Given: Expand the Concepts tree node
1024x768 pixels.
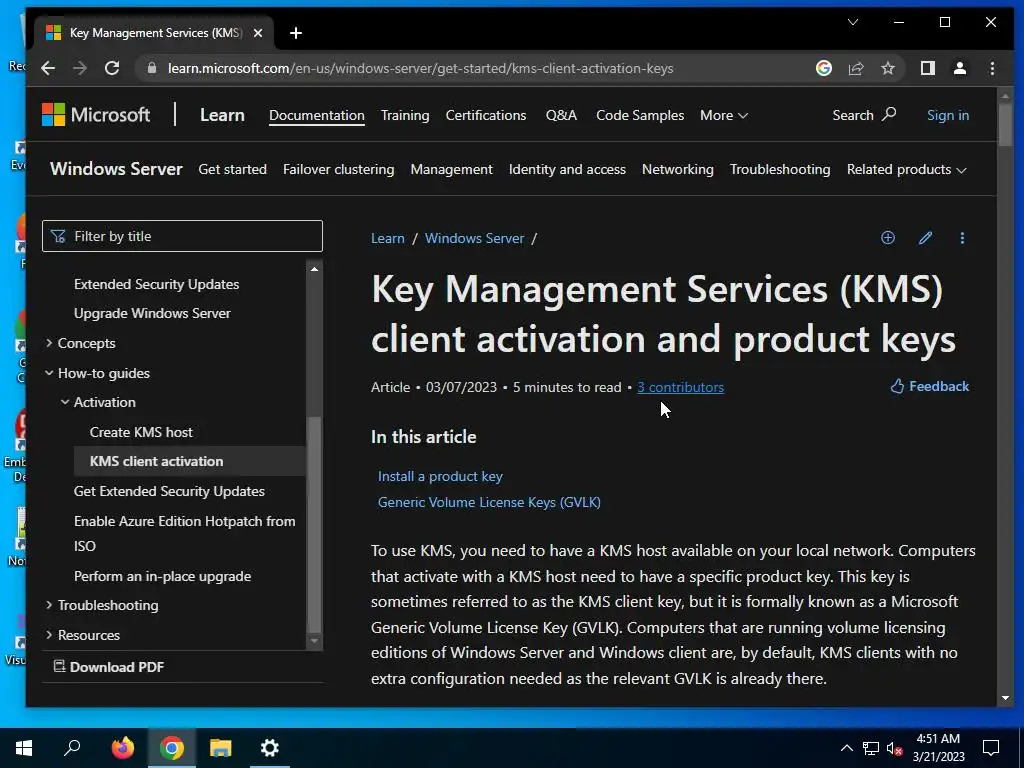Looking at the screenshot, I should [x=49, y=343].
